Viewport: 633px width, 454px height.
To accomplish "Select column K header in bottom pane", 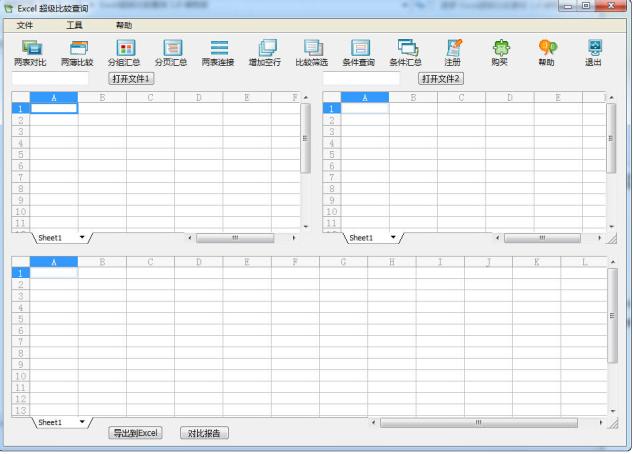I will [537, 262].
